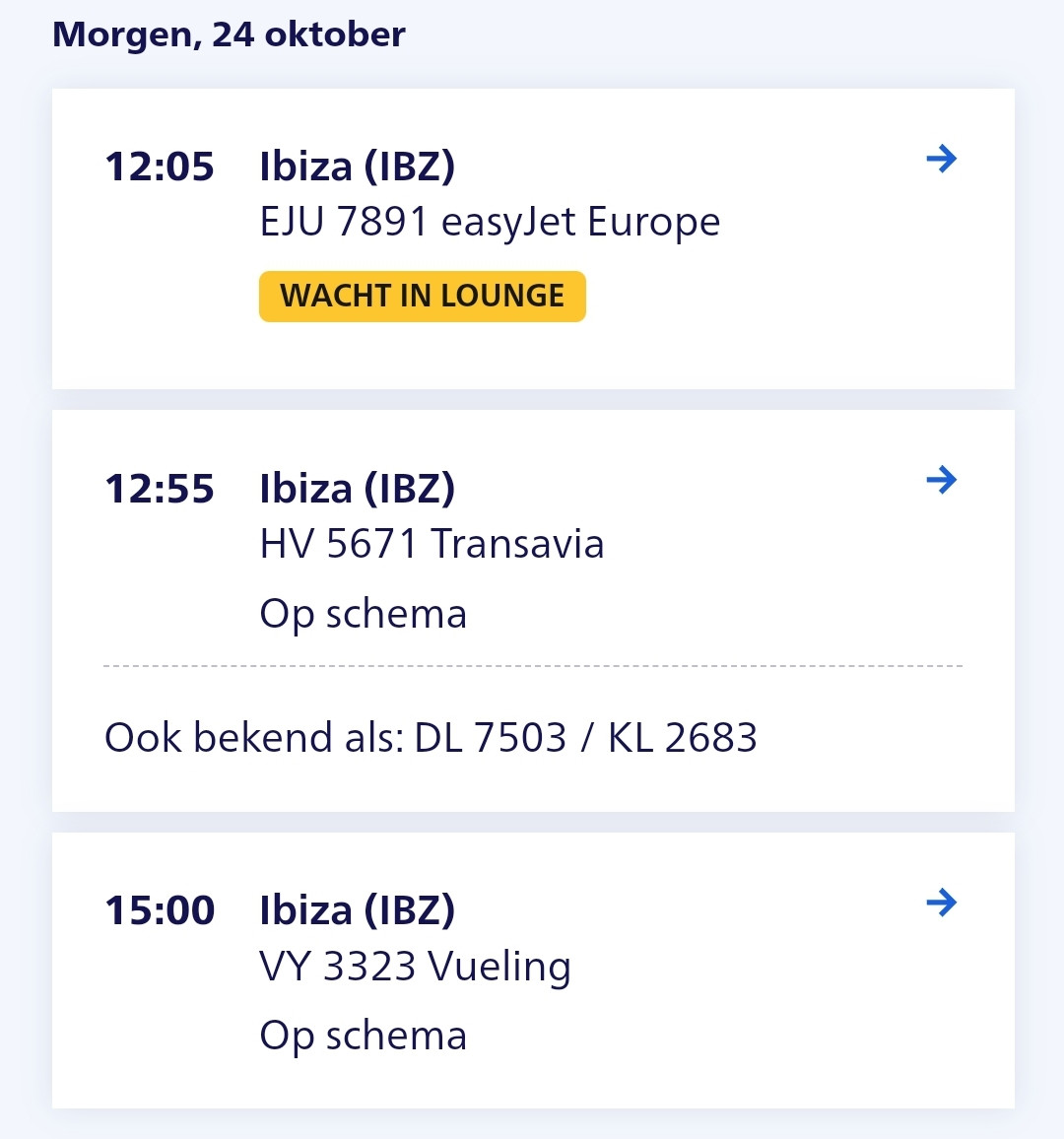Tap Ibiza (IBZ) destination in first card

pos(357,167)
